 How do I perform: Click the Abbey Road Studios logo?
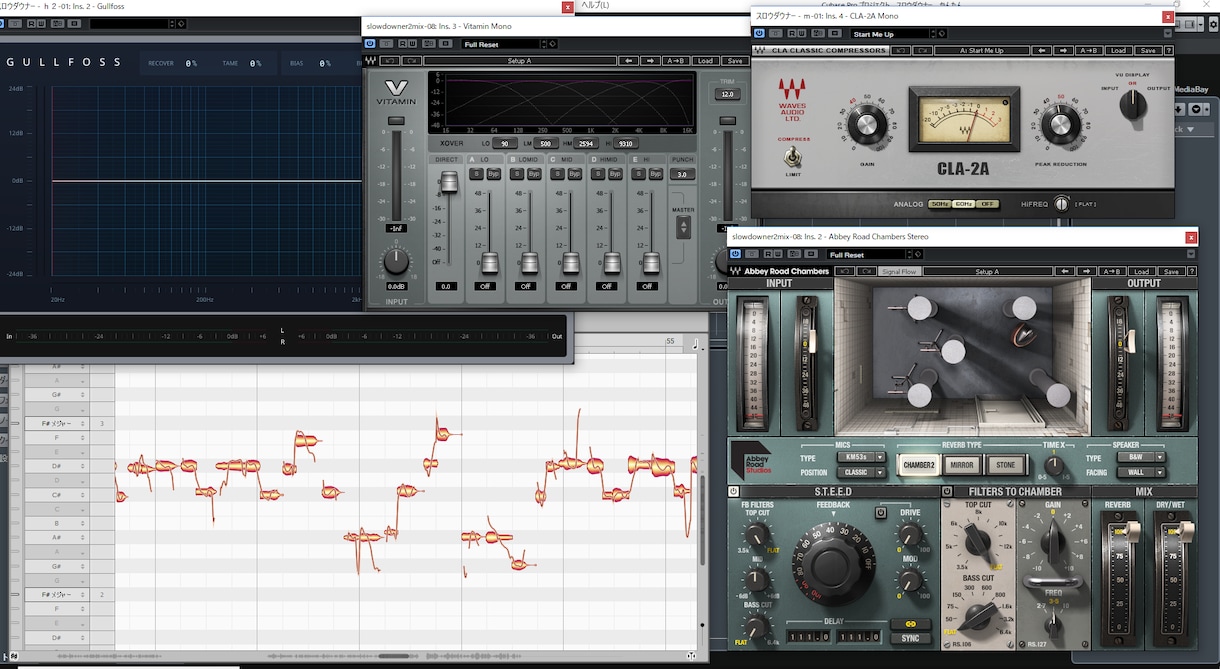[749, 459]
